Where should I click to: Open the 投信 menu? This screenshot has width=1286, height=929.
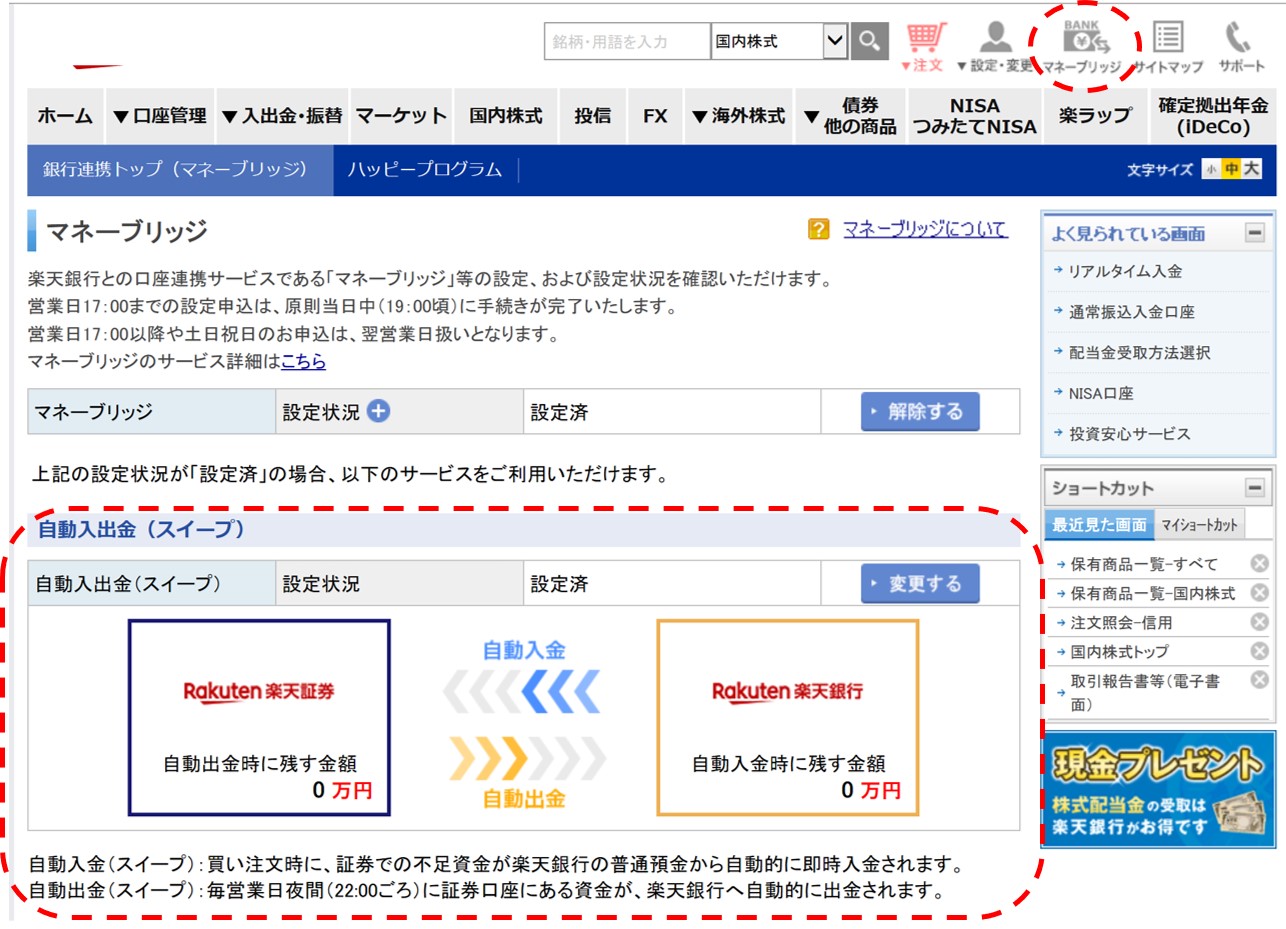(593, 116)
